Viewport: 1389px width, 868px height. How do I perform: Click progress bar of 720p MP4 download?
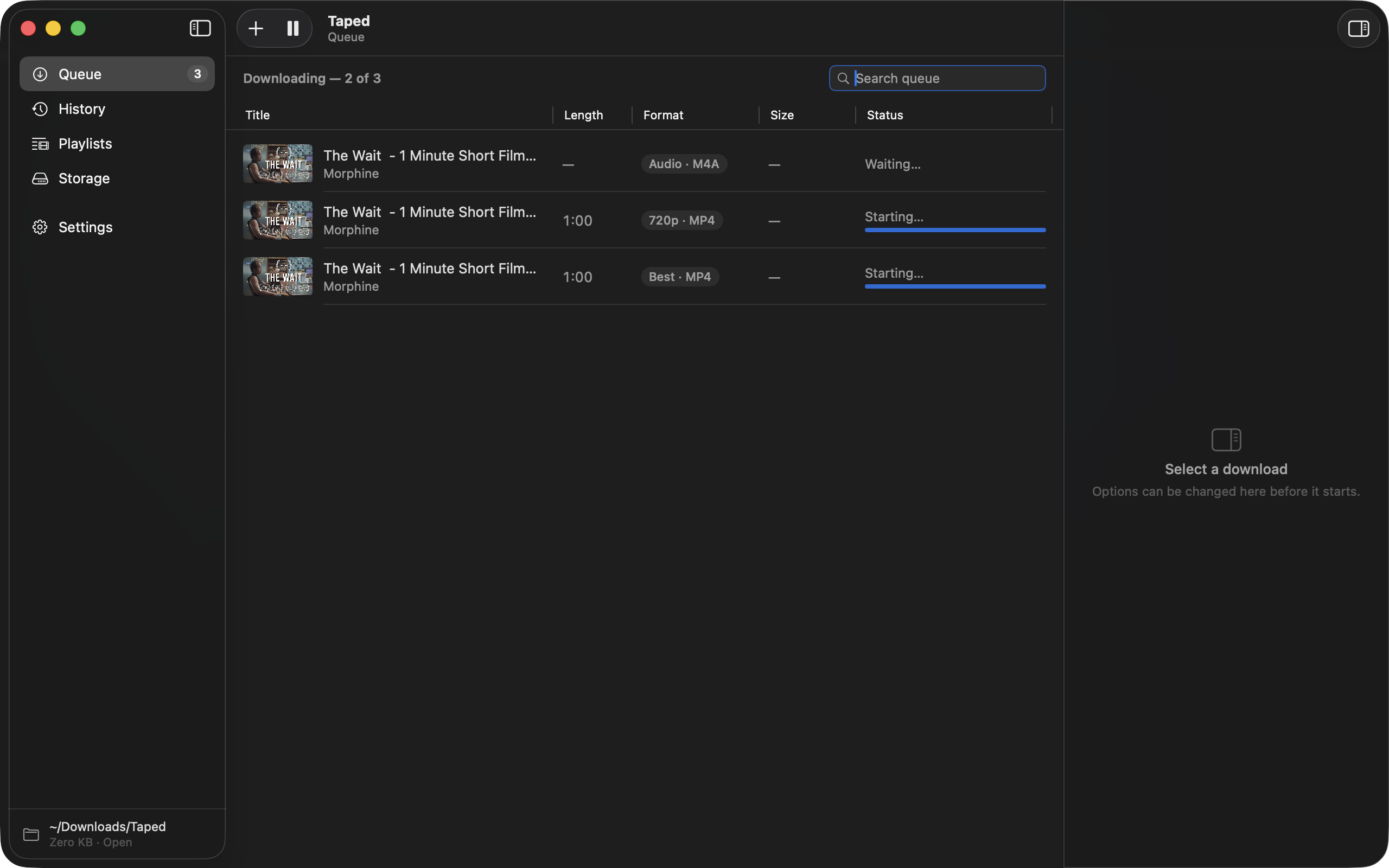[x=955, y=230]
